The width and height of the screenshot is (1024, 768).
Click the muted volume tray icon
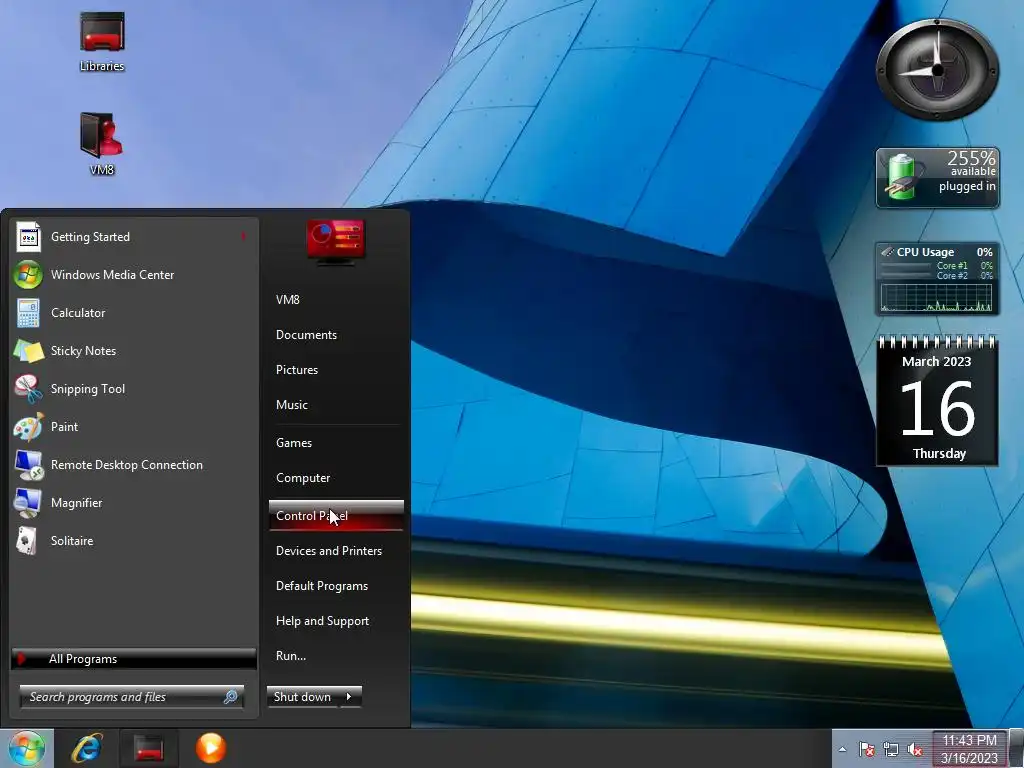click(x=915, y=750)
